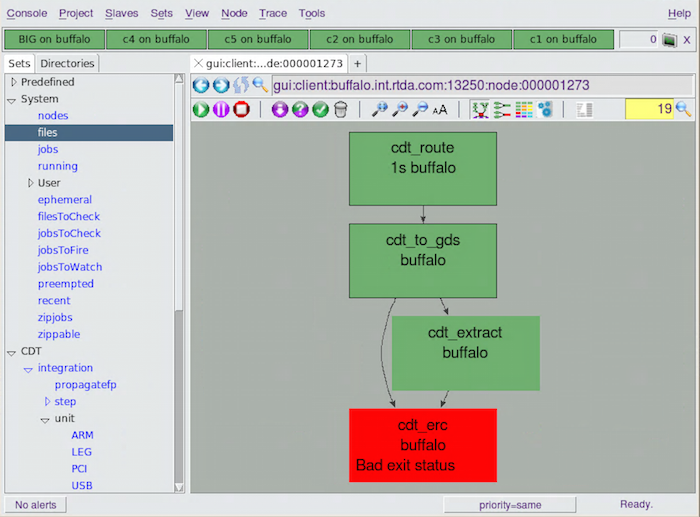Expand the Predefined tree node

click(x=14, y=82)
